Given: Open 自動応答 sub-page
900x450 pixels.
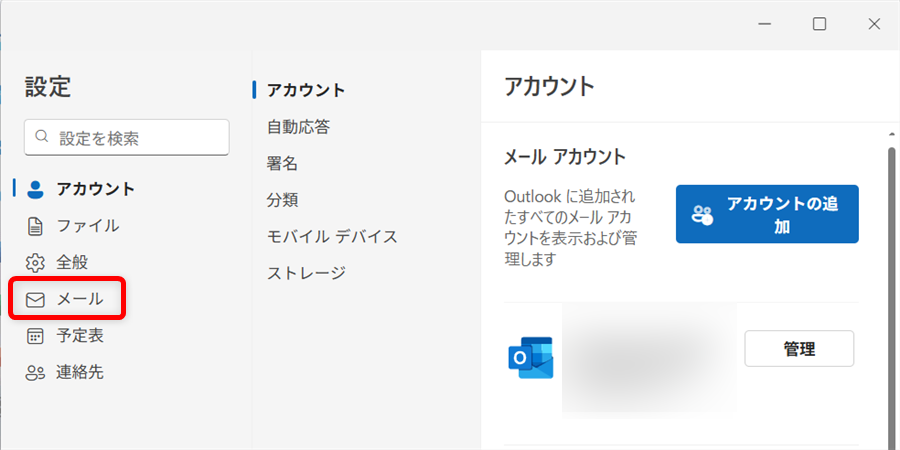Looking at the screenshot, I should (x=298, y=127).
